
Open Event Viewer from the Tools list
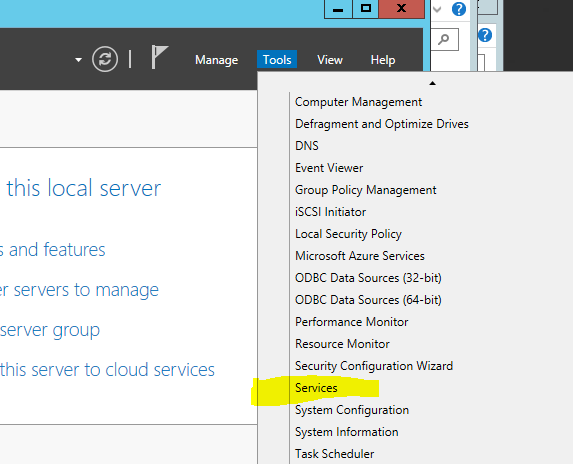pyautogui.click(x=329, y=168)
